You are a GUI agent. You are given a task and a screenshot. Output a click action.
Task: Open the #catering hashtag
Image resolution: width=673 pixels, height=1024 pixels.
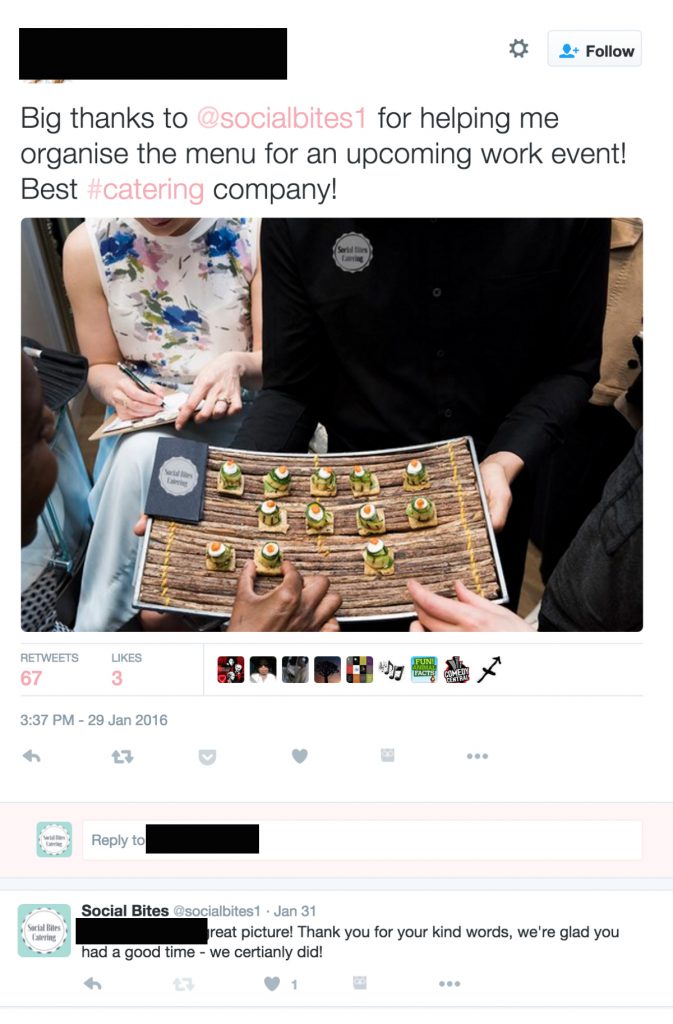(x=145, y=189)
